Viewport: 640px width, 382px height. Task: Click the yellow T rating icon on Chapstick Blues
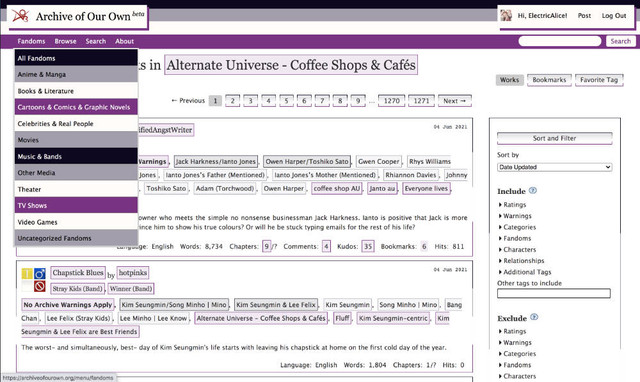pos(27,273)
